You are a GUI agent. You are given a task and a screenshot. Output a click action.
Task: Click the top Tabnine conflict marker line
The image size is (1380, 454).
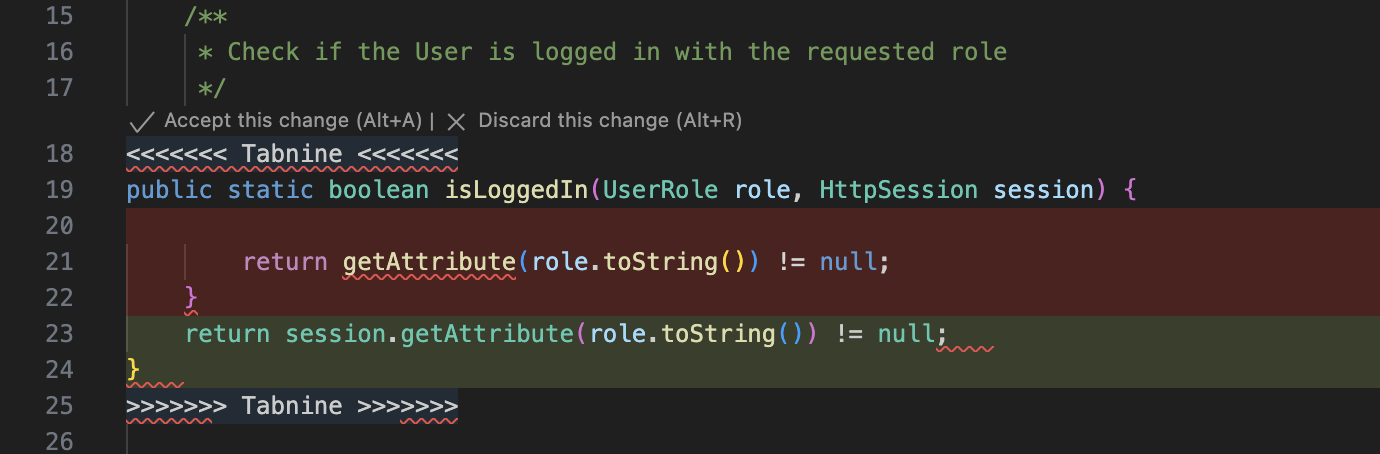292,154
